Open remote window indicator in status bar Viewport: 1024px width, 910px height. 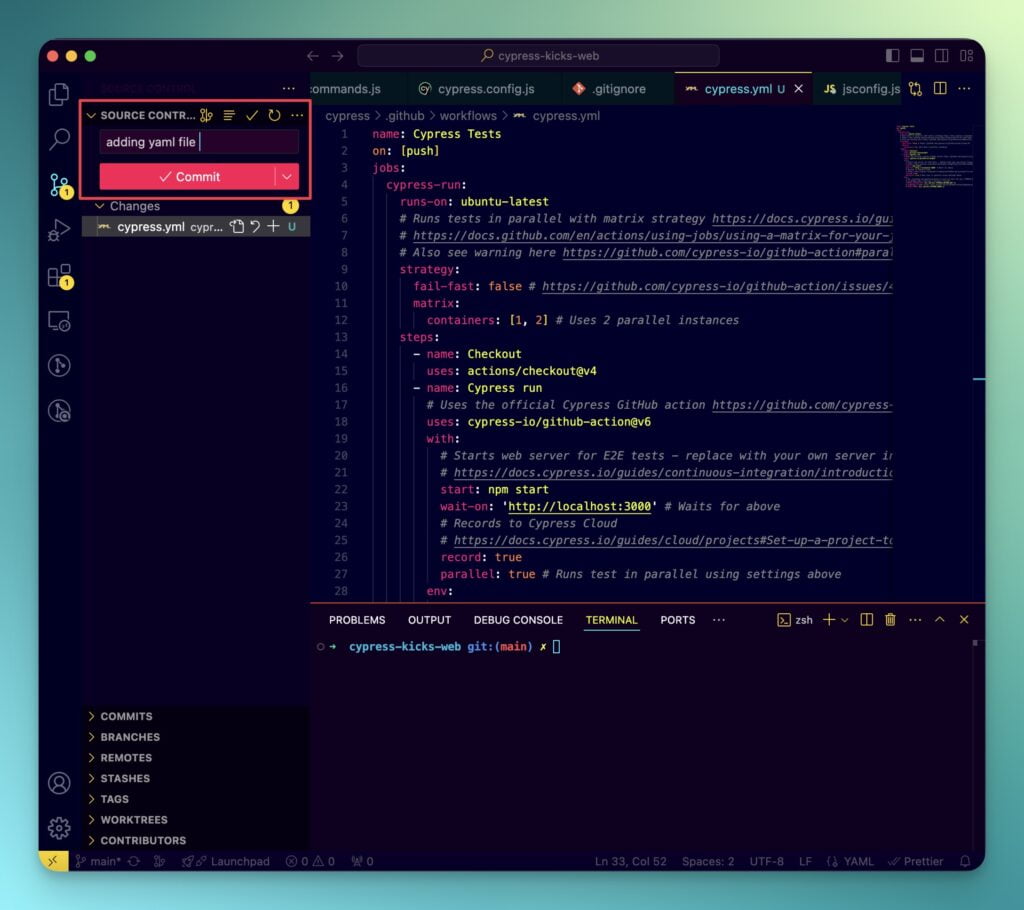[53, 861]
